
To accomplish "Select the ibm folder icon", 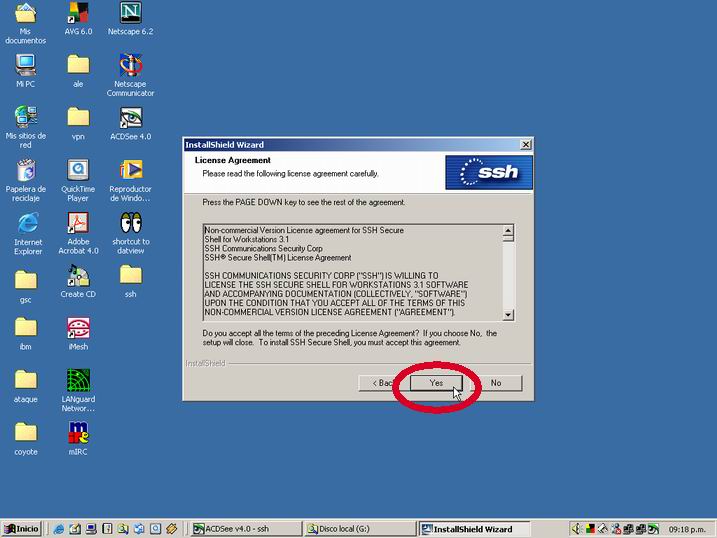I will click(26, 334).
